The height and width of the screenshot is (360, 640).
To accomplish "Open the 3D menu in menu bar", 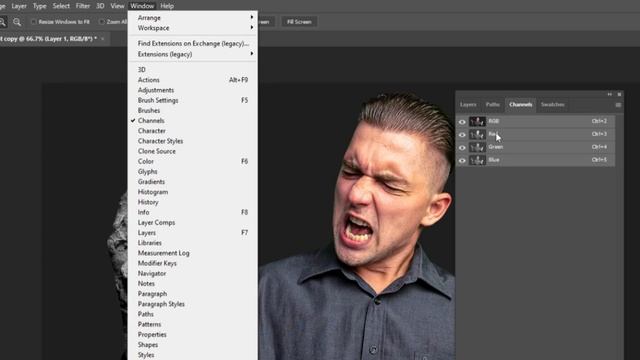I will [100, 6].
